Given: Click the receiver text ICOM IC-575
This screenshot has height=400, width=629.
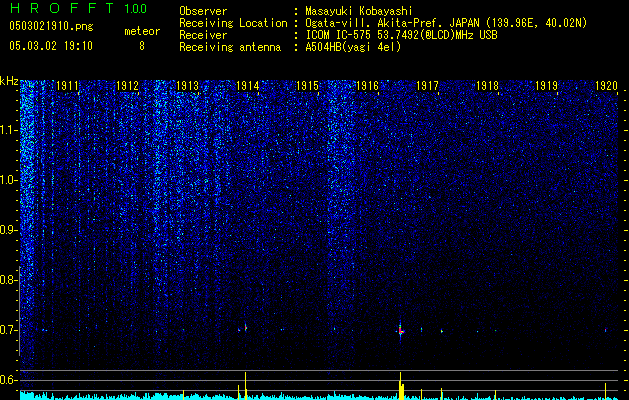Looking at the screenshot, I should coord(338,35).
